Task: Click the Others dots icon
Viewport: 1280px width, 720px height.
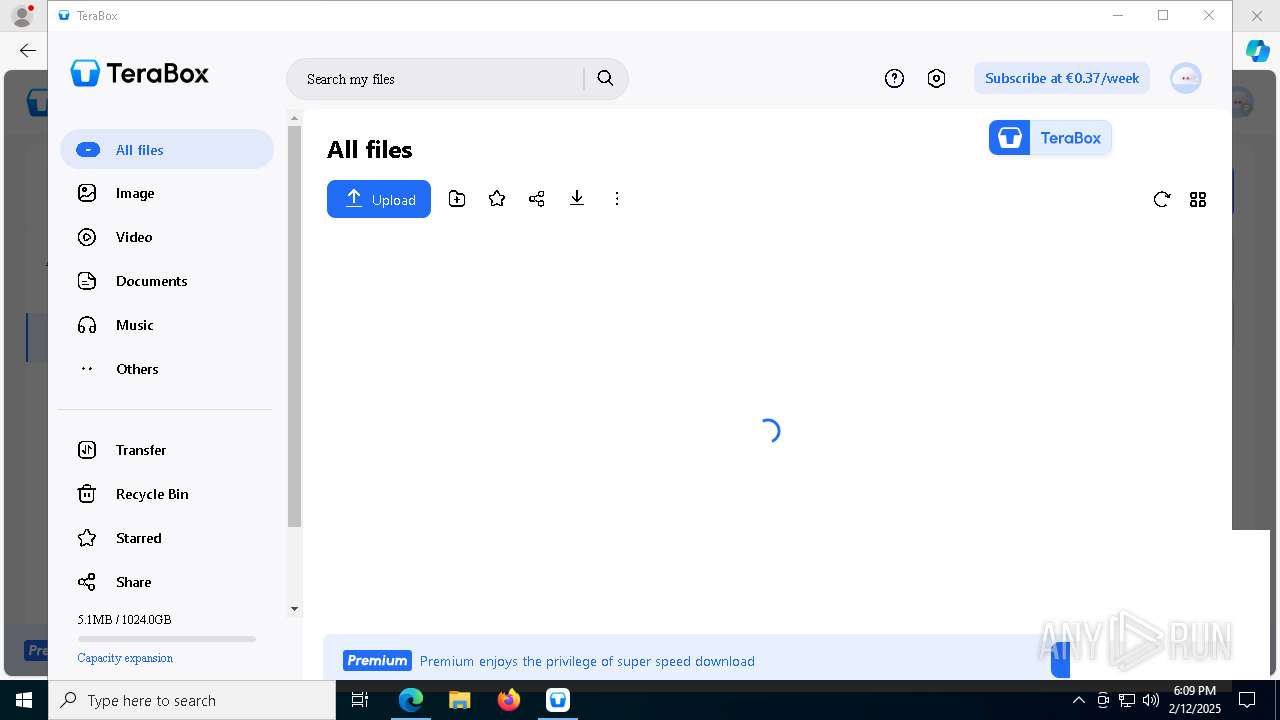Action: coord(87,369)
